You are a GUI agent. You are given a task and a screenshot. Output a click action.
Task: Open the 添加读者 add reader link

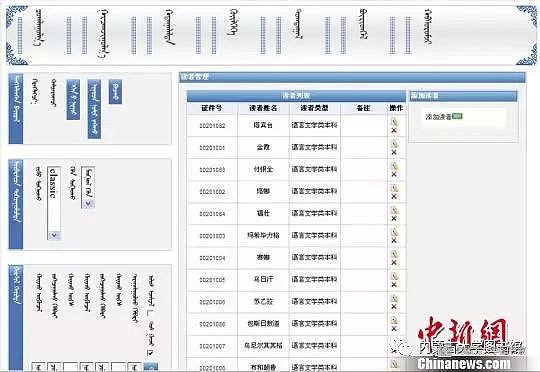[438, 117]
